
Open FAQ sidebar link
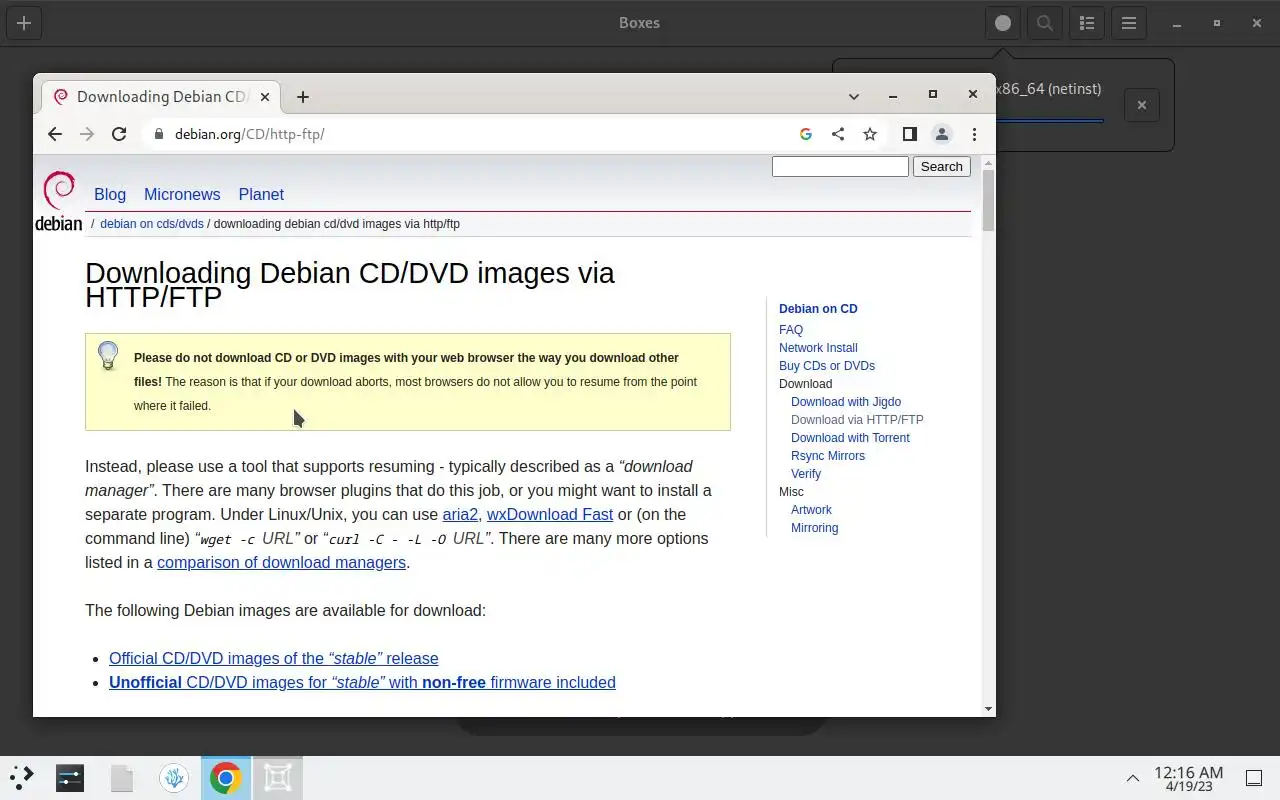791,330
